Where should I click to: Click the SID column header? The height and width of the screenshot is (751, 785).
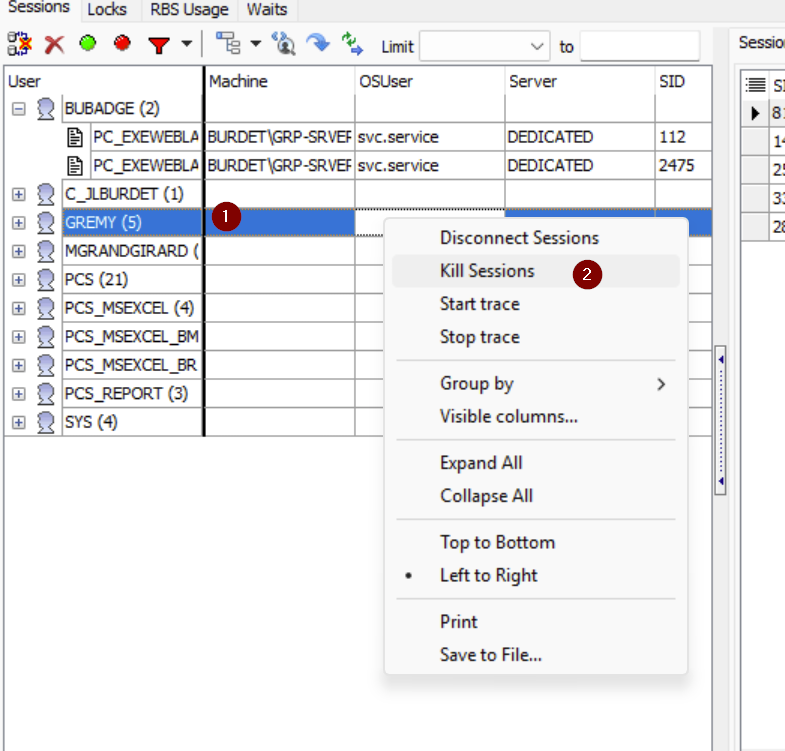(683, 81)
